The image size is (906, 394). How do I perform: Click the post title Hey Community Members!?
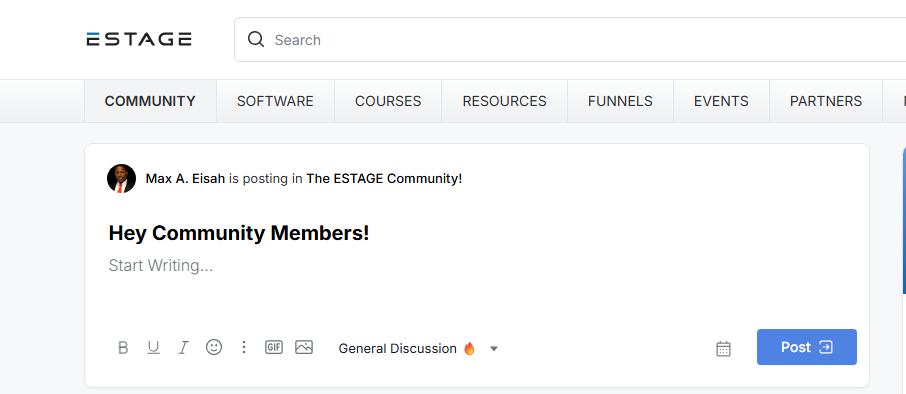click(x=239, y=233)
